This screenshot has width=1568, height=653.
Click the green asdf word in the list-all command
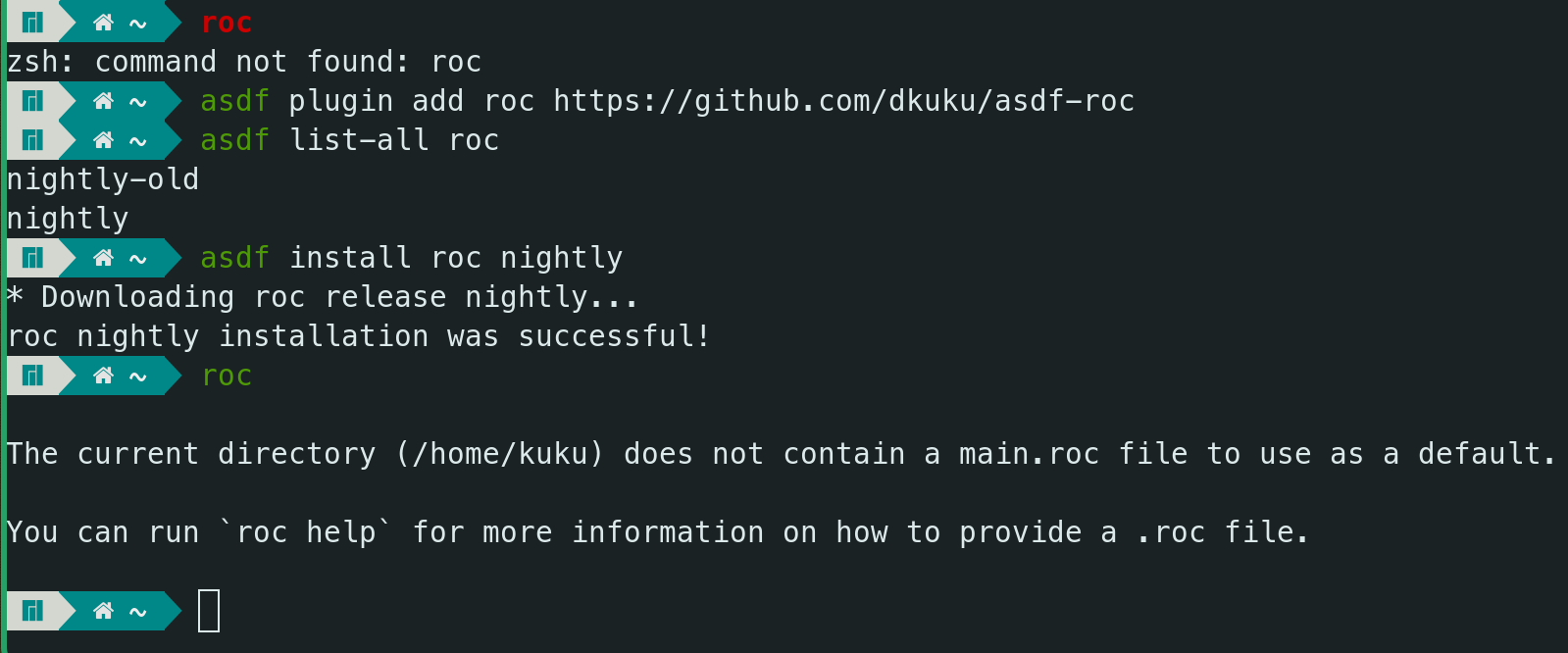pos(235,140)
